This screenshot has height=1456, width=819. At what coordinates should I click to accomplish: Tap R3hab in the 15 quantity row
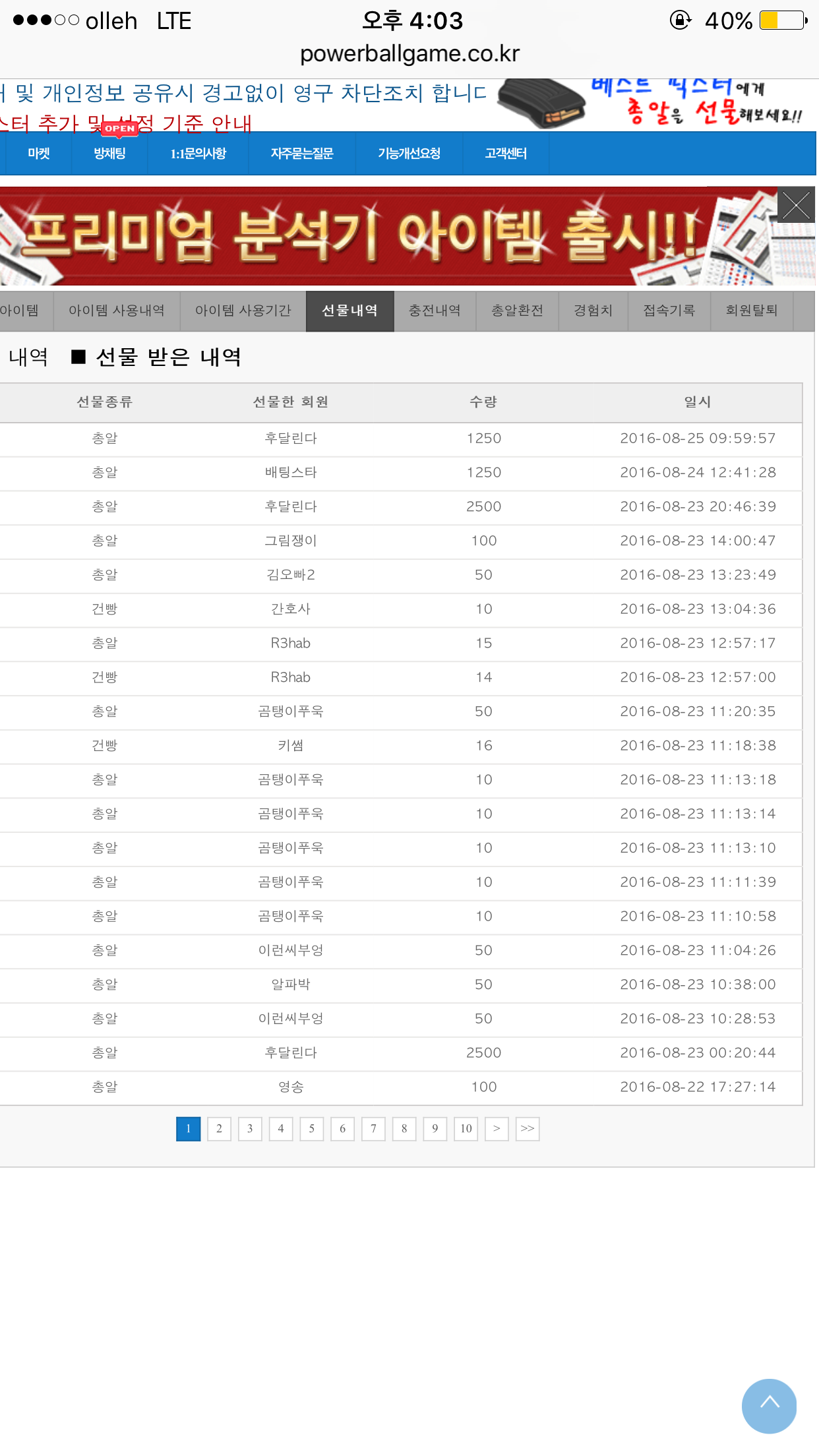pos(291,643)
